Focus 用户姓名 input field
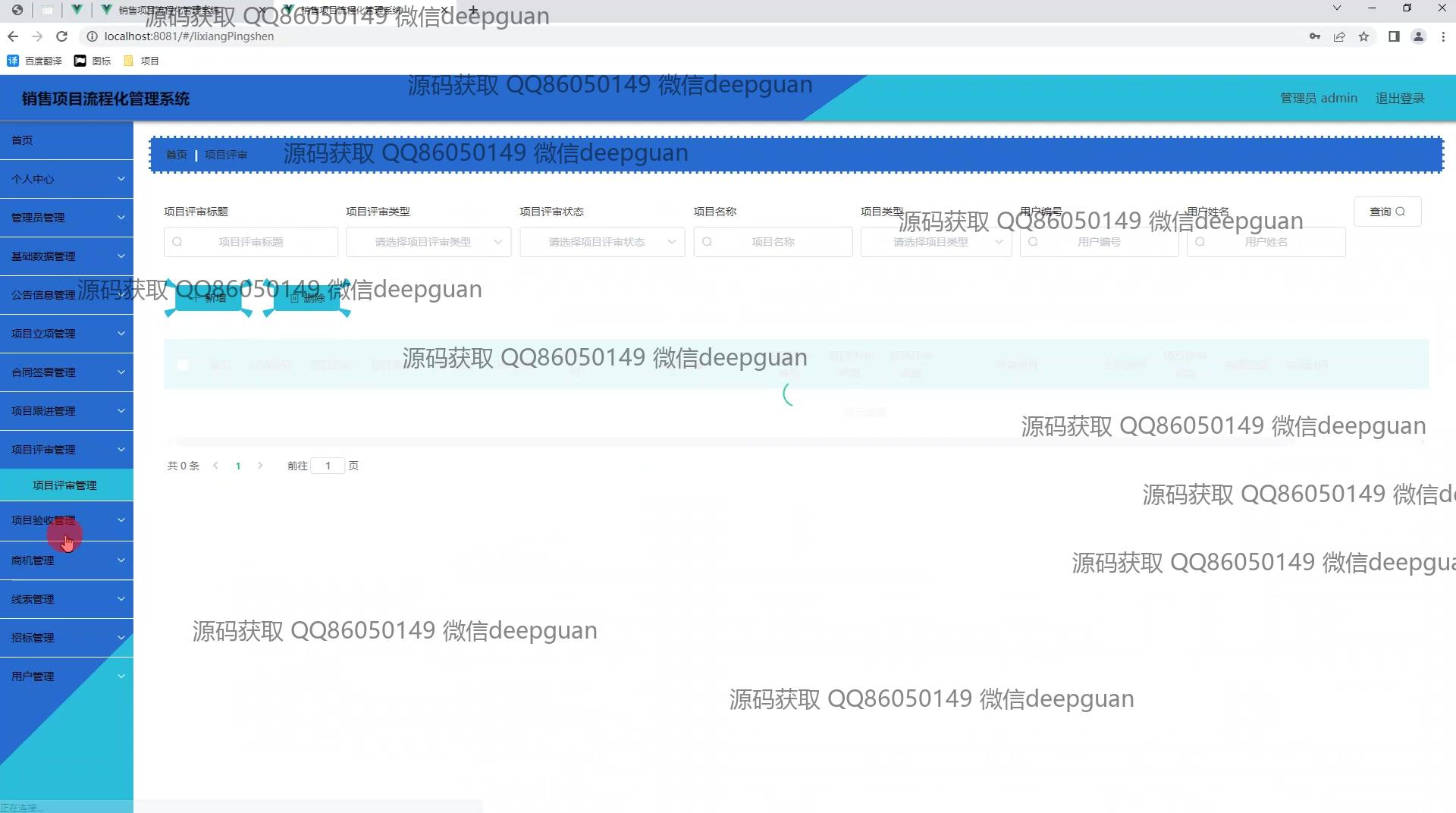The height and width of the screenshot is (813, 1456). click(x=1266, y=242)
